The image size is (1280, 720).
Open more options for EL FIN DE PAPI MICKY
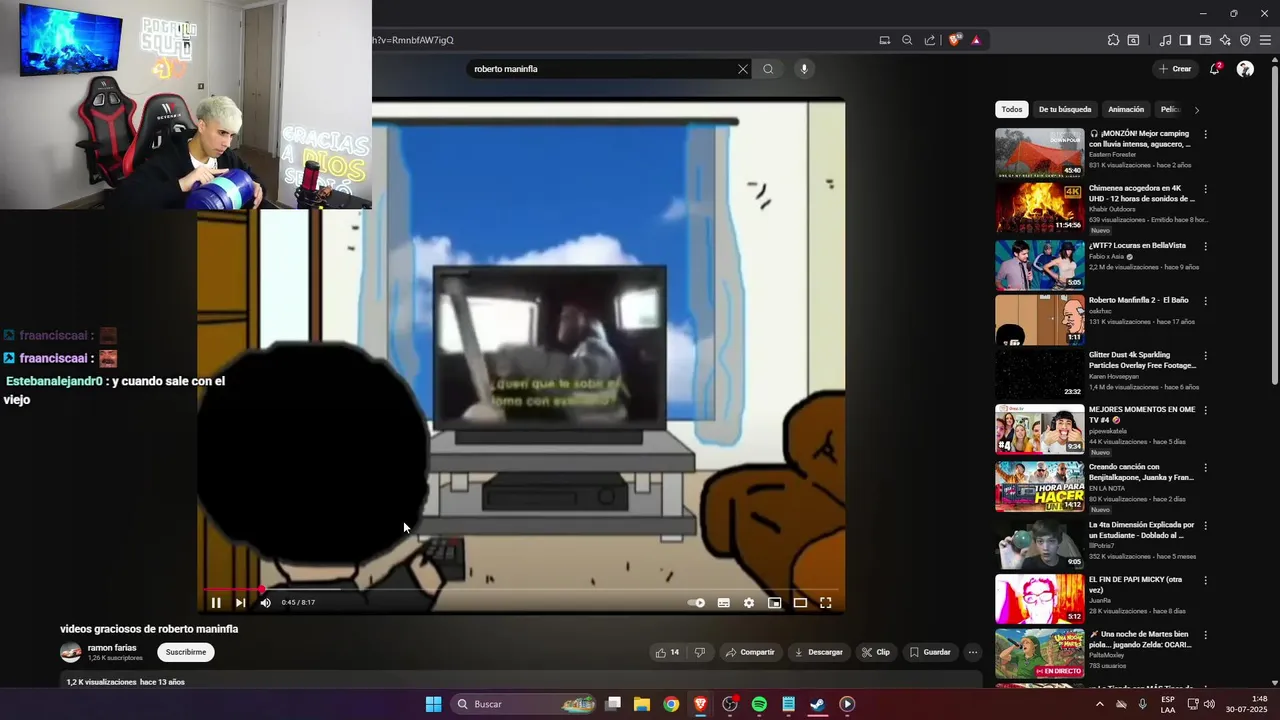pos(1205,580)
